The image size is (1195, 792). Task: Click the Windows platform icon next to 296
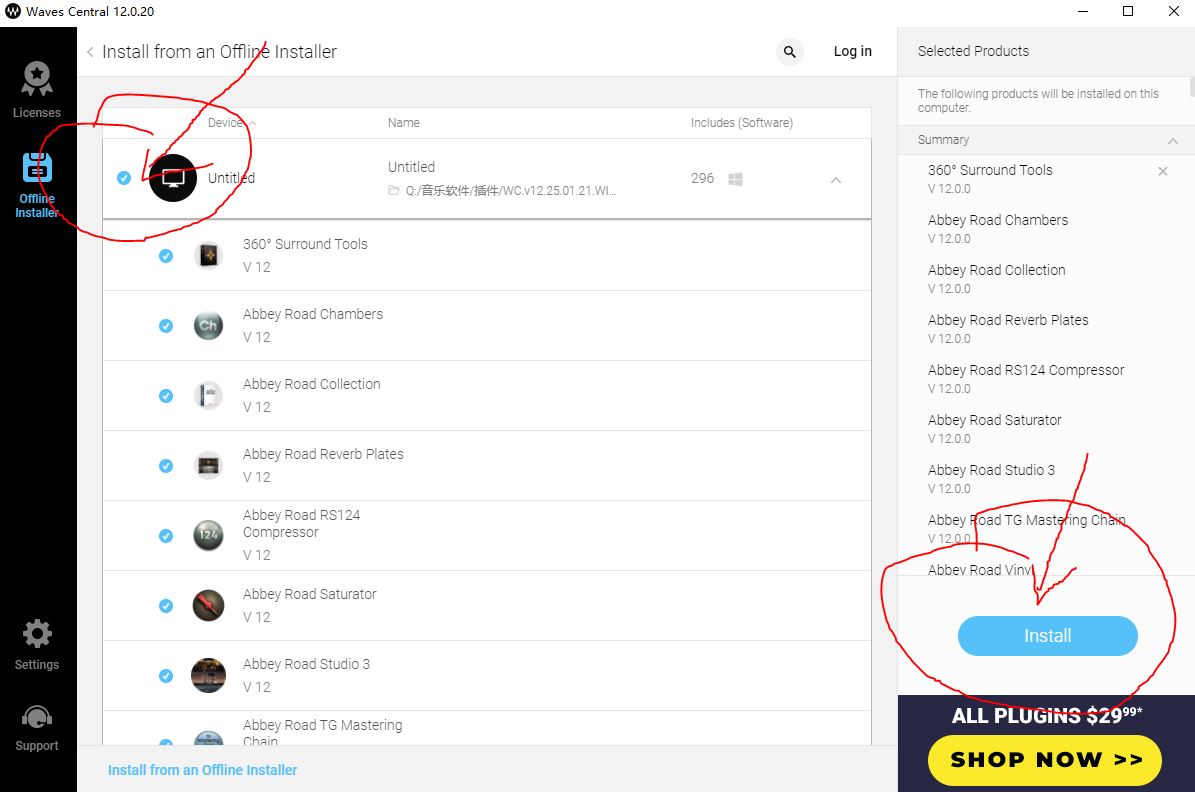click(735, 178)
